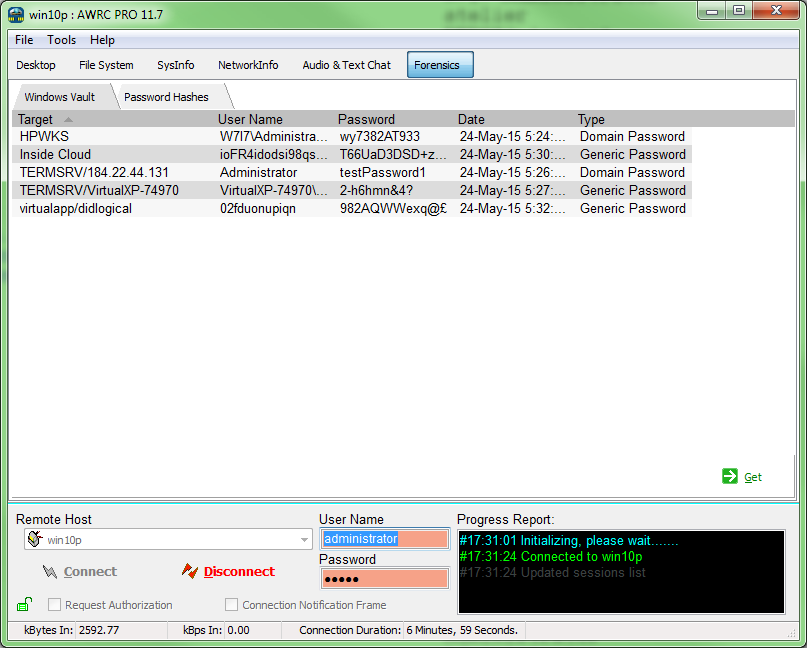This screenshot has width=807, height=648.
Task: Click password cell wy7382AT933
Action: [x=380, y=136]
